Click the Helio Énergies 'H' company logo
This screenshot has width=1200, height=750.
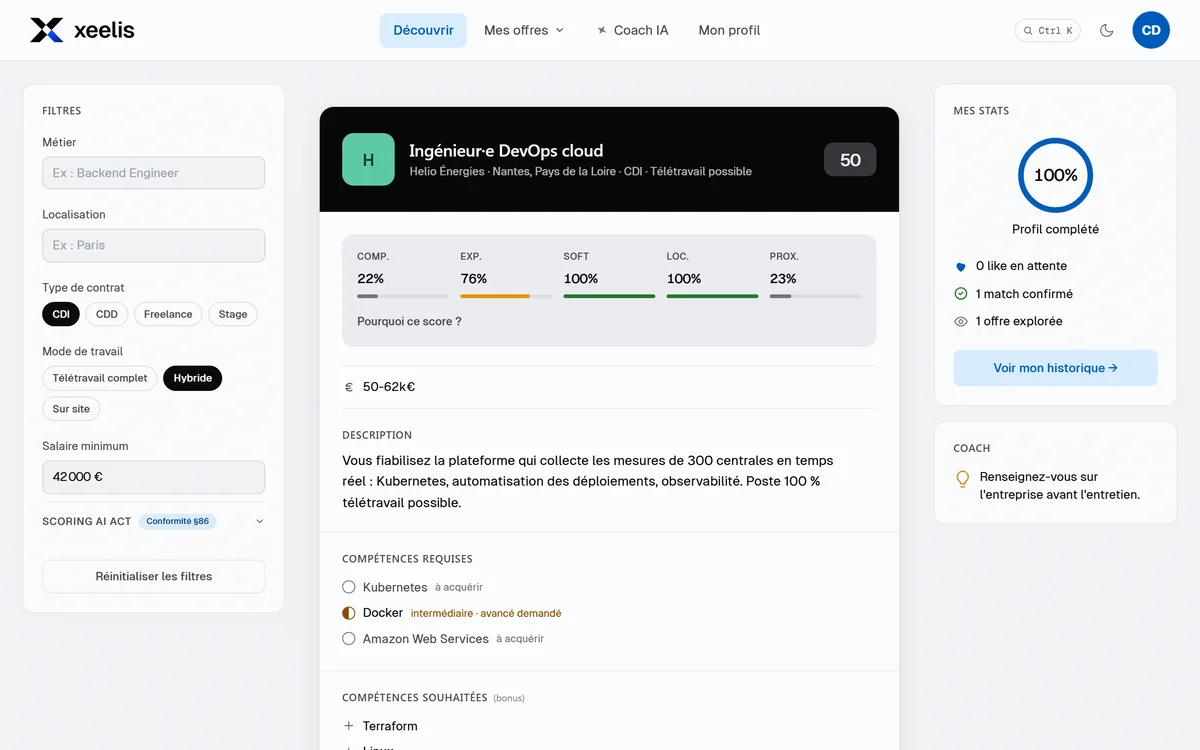point(368,159)
